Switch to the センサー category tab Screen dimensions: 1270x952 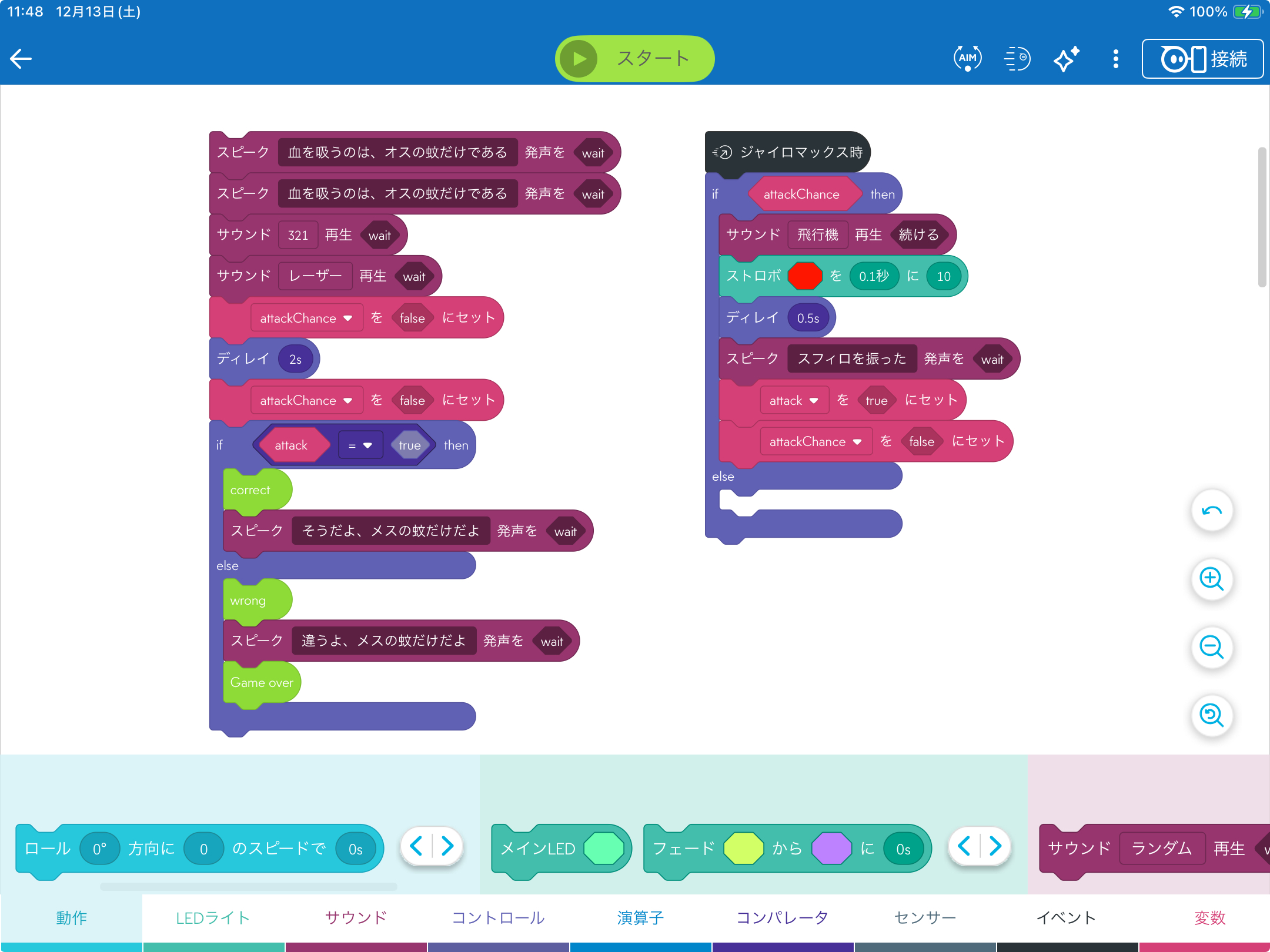tap(925, 918)
